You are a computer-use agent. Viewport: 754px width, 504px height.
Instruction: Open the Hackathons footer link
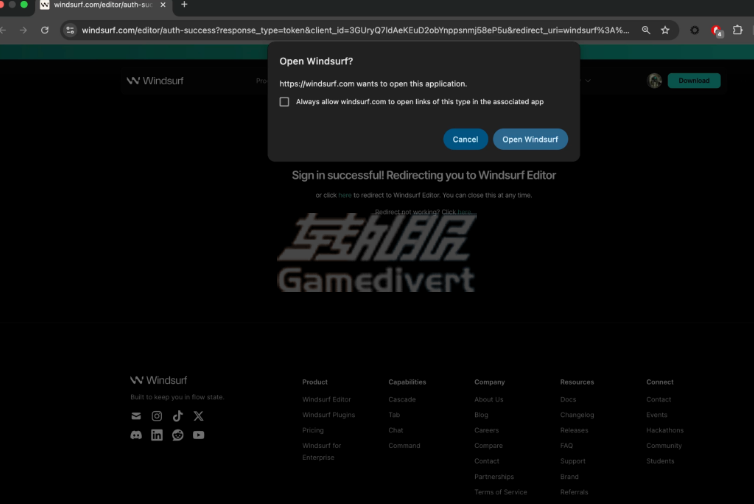tap(665, 430)
